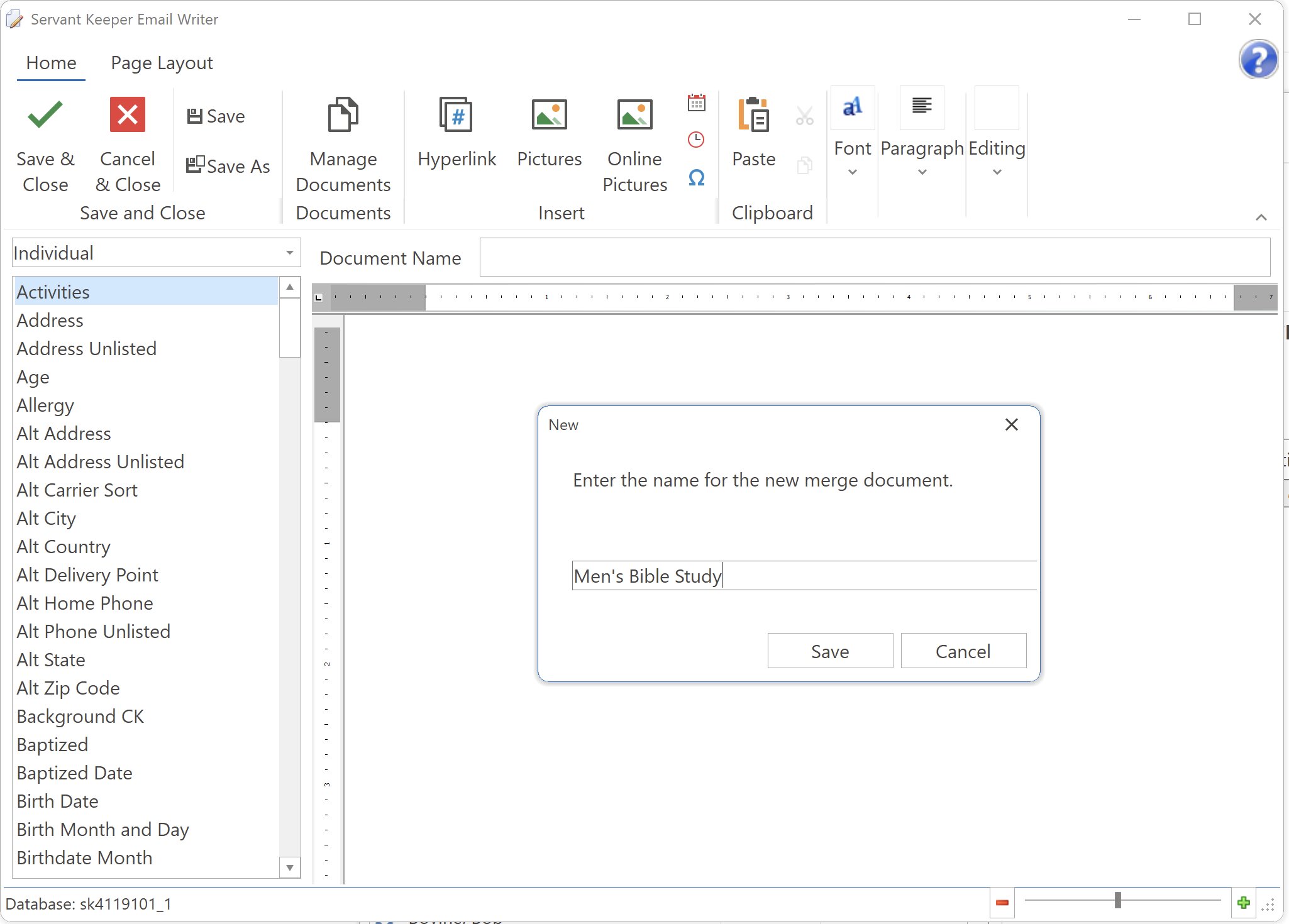Insert current date via calendar icon
Screen dimensions: 1289x924
click(x=696, y=102)
